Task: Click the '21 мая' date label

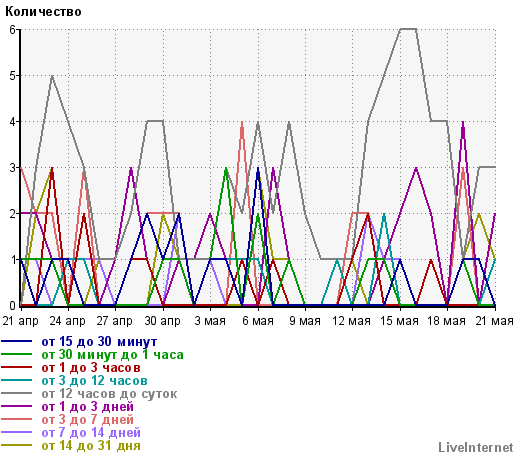Action: click(x=494, y=321)
